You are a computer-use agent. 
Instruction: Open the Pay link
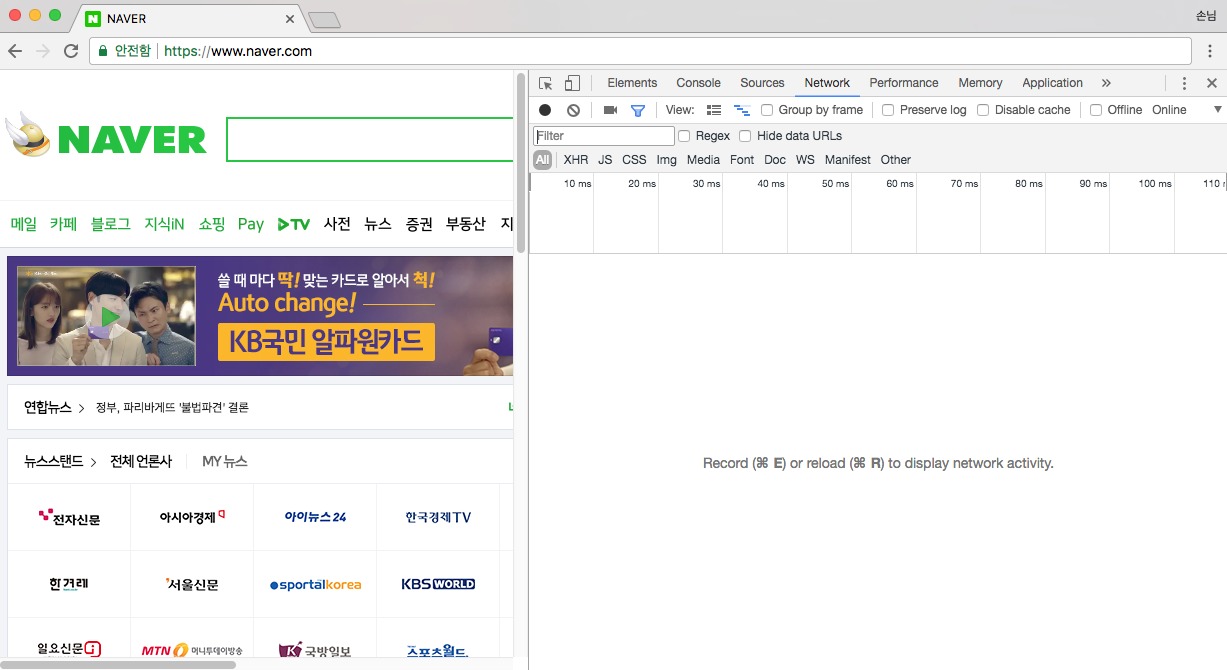(251, 224)
